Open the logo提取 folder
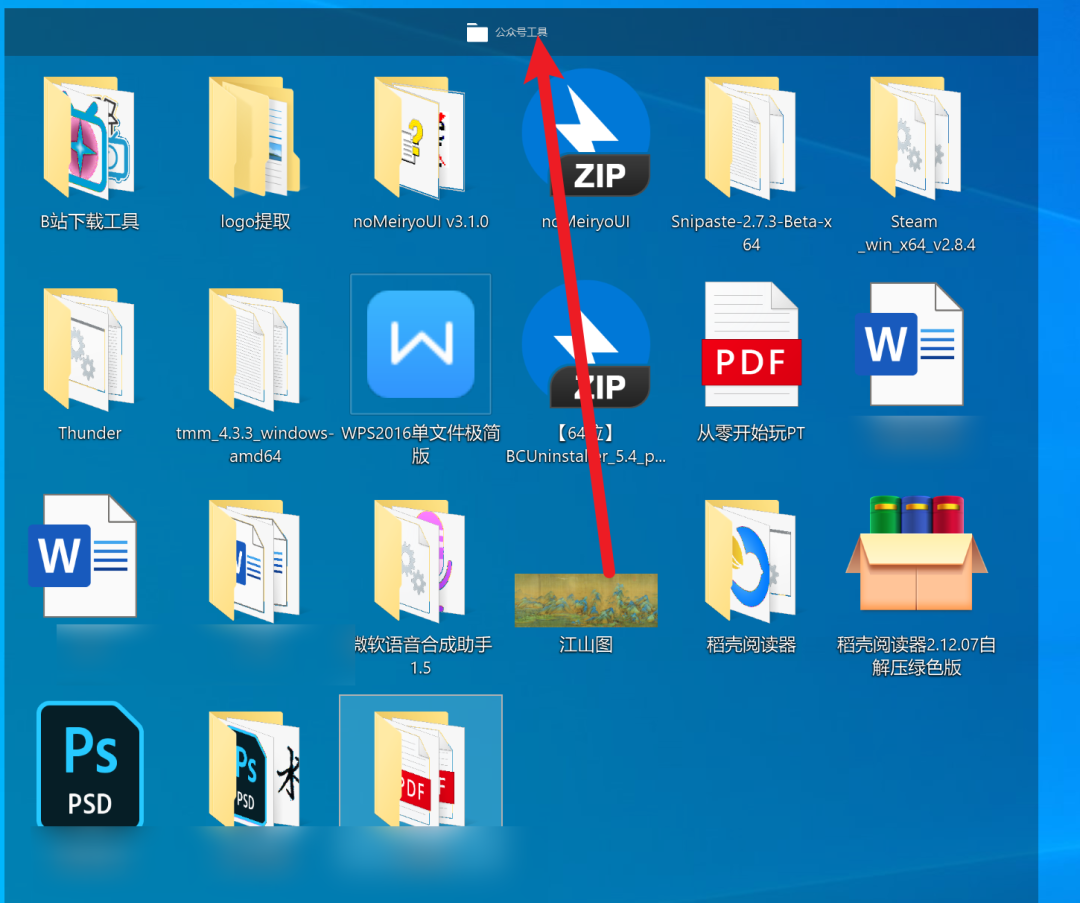The image size is (1080, 903). [254, 138]
